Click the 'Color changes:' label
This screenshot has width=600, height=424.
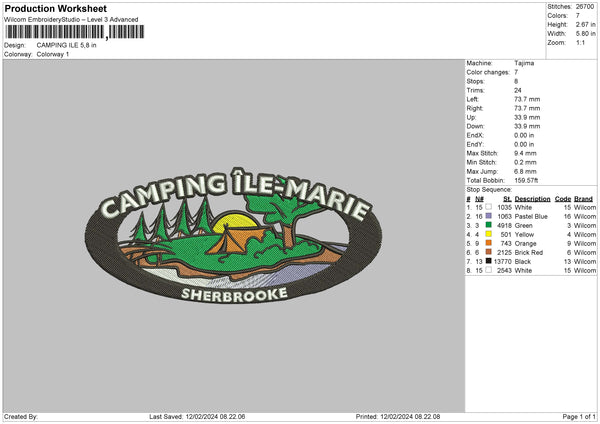[488, 72]
